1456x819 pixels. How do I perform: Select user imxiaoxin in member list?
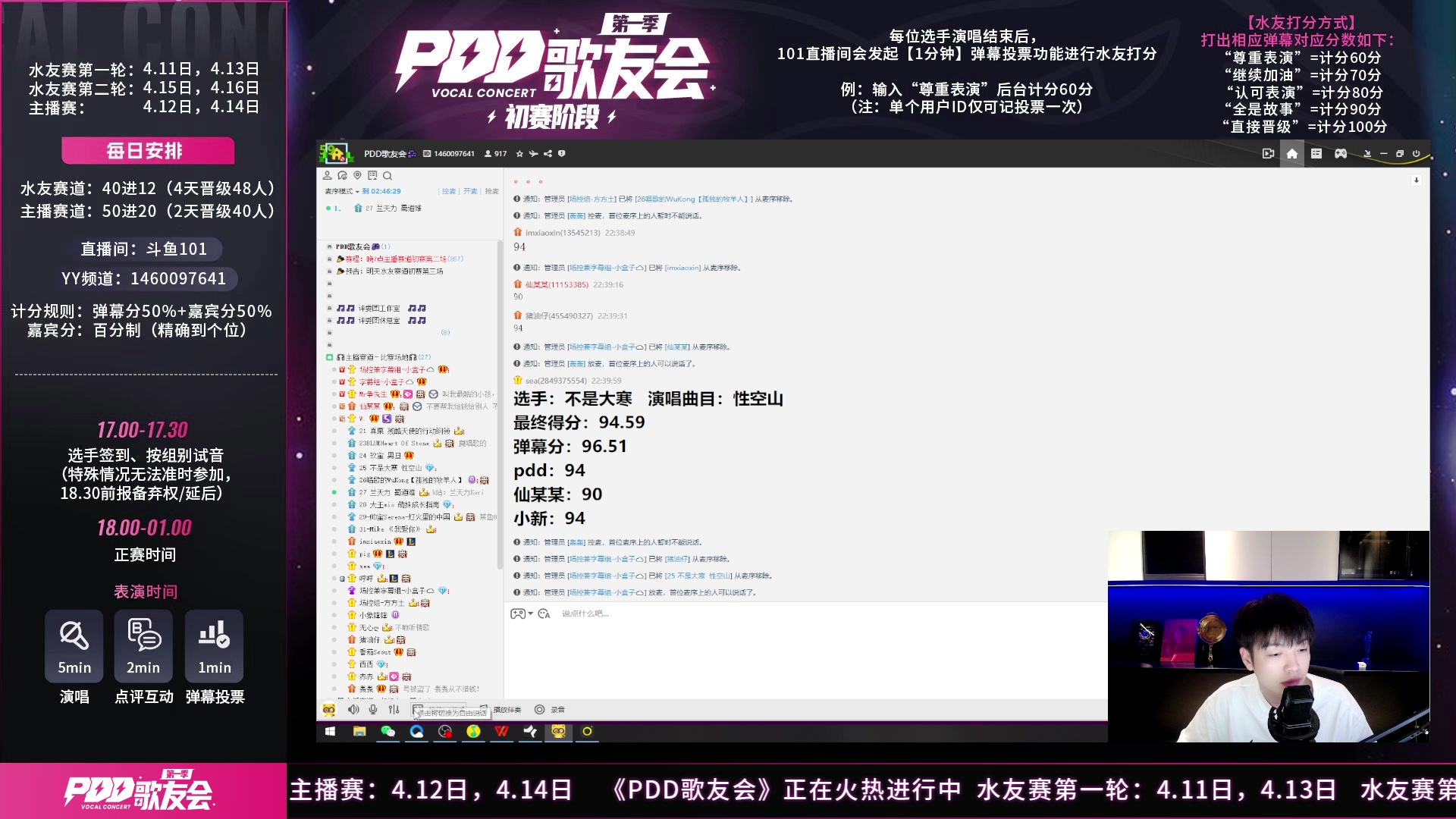pyautogui.click(x=375, y=541)
